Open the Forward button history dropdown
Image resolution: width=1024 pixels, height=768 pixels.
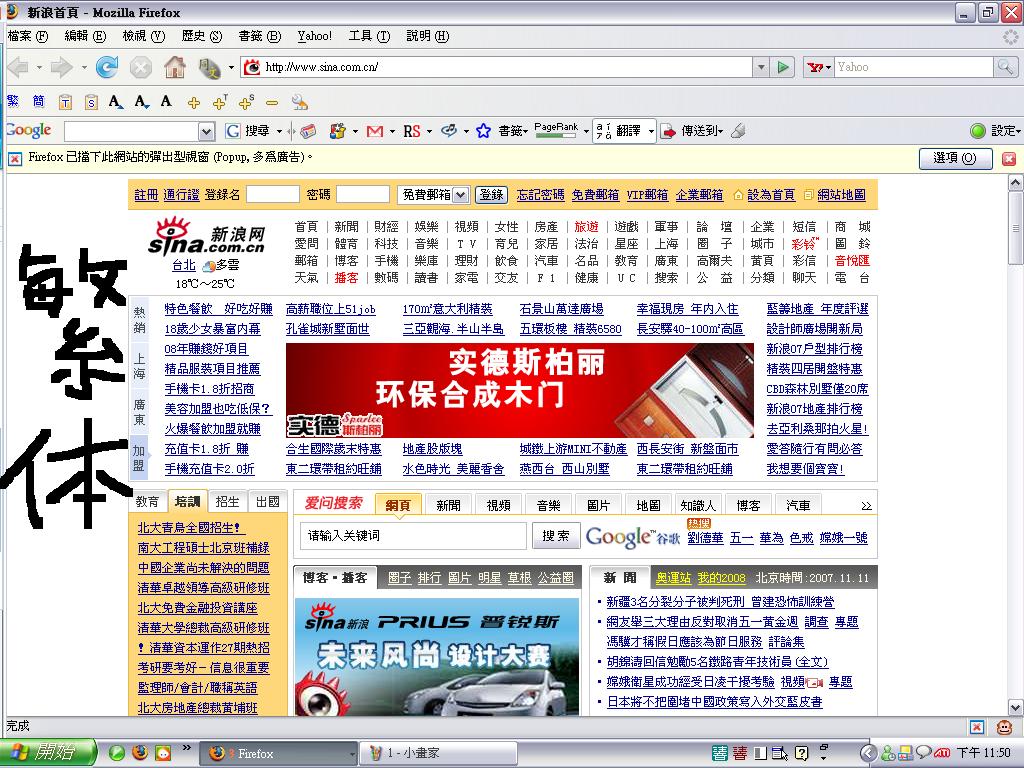(x=84, y=67)
